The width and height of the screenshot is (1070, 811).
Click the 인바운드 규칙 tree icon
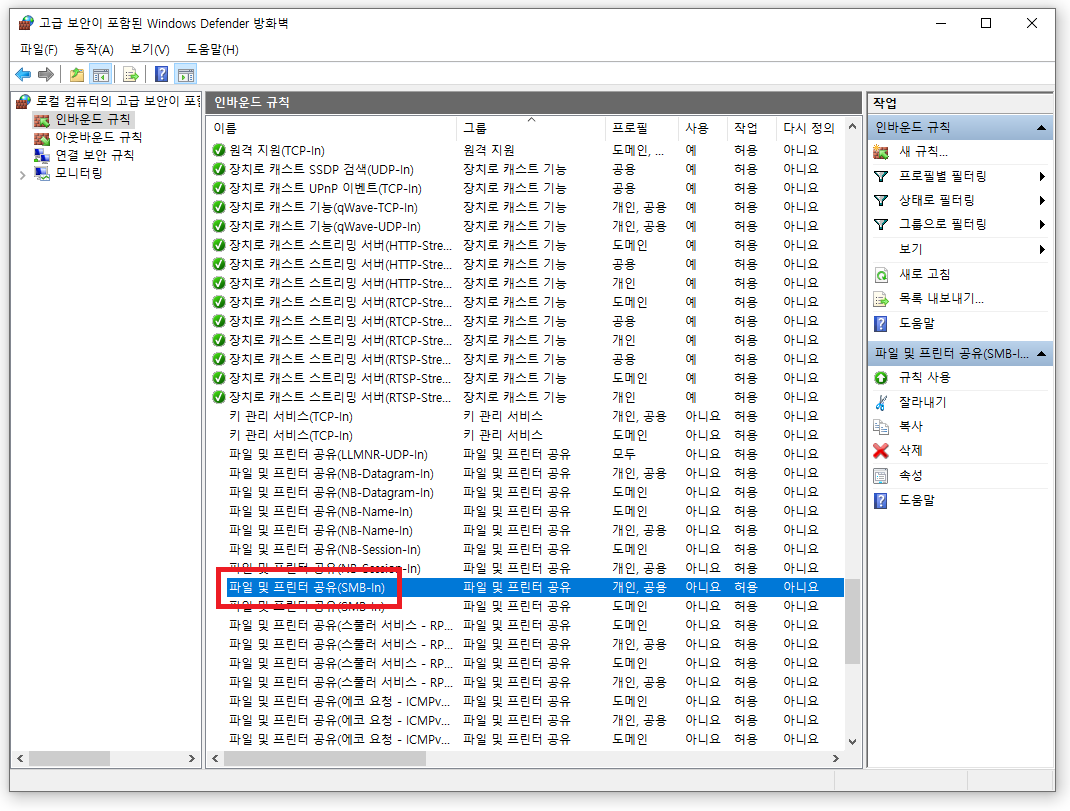click(x=42, y=119)
